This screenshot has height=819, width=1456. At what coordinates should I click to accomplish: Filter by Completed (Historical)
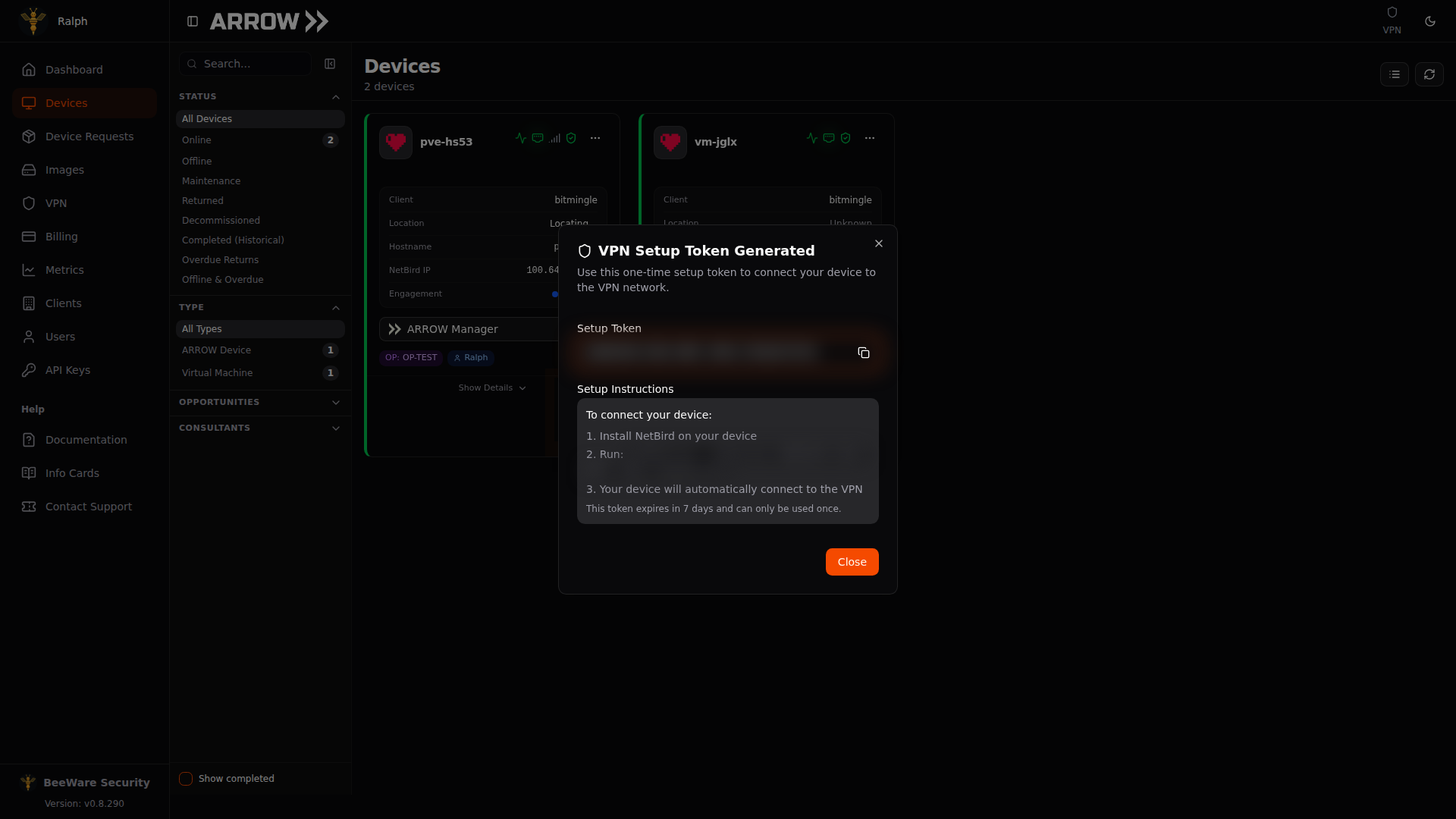[260, 240]
